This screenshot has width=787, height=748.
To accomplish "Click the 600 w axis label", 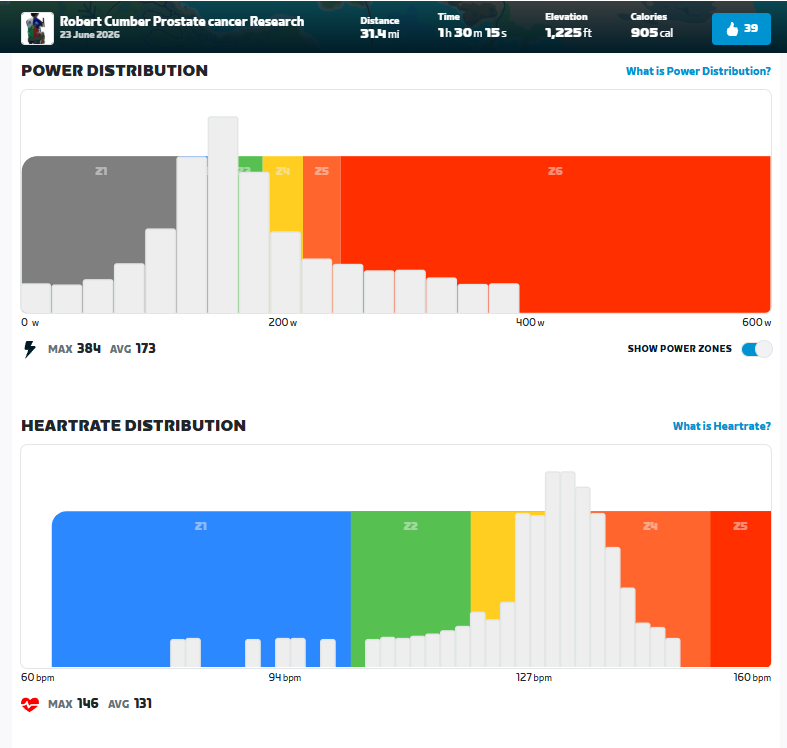I will 756,322.
